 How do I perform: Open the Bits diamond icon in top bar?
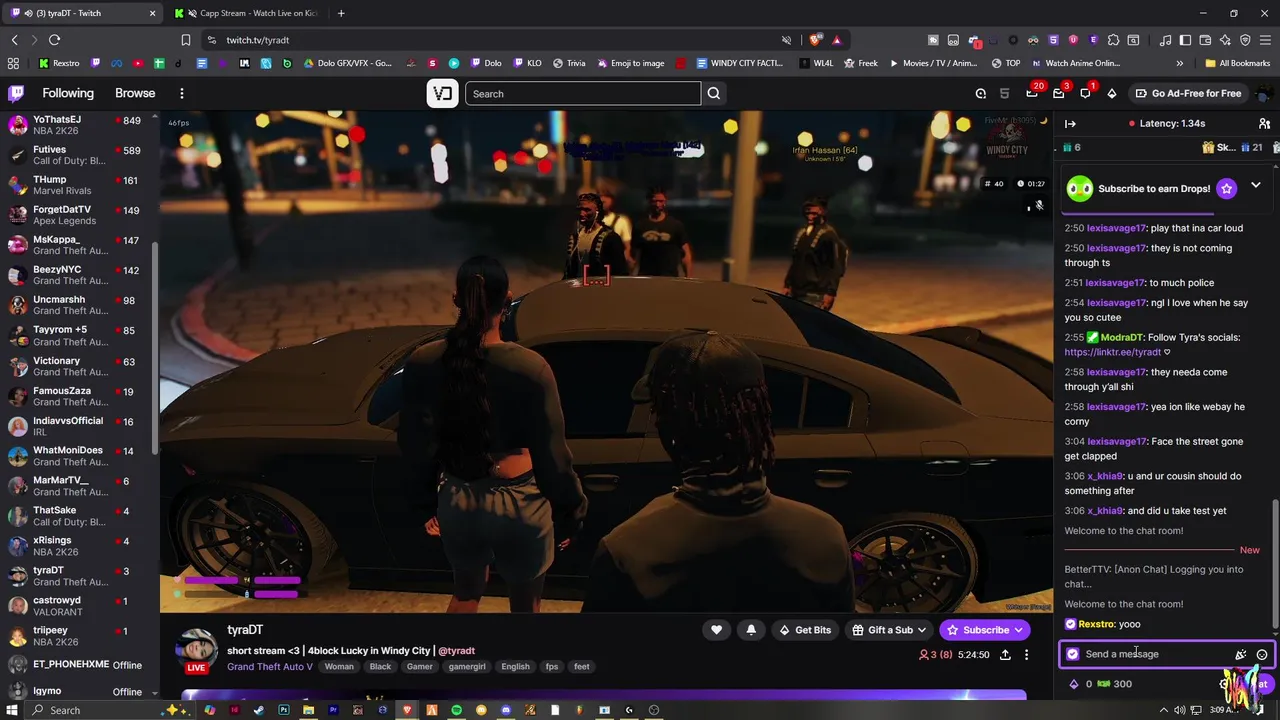(x=1112, y=93)
